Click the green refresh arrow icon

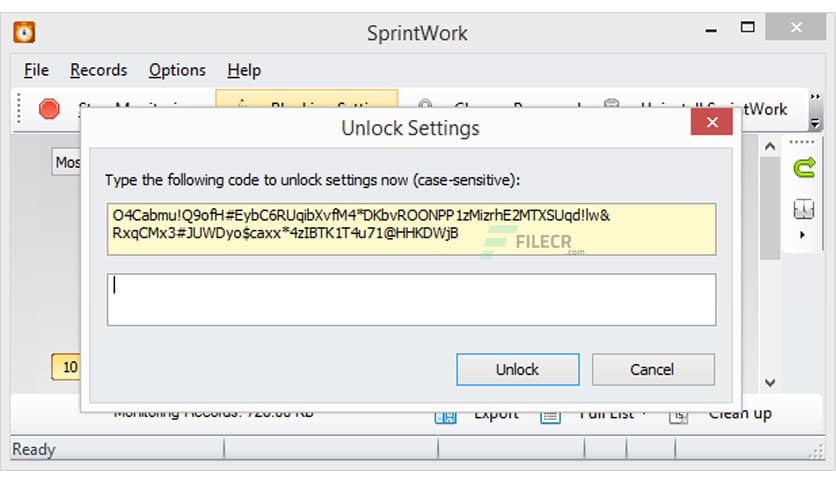[804, 167]
